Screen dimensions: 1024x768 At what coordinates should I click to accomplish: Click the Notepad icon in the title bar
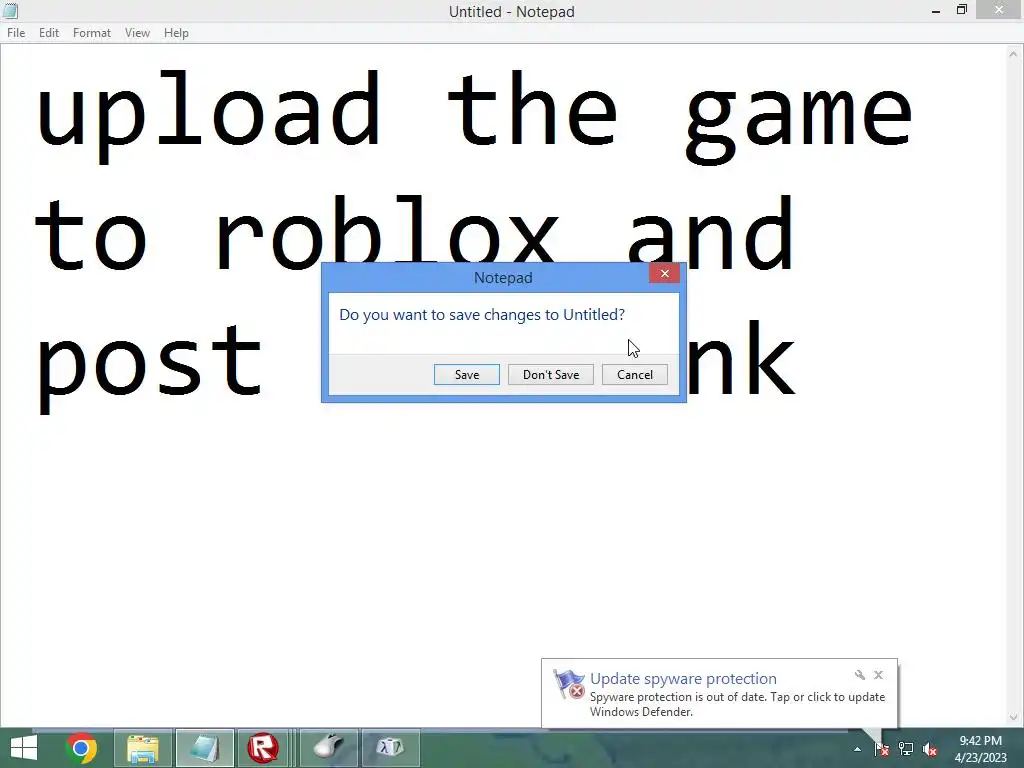tap(10, 11)
